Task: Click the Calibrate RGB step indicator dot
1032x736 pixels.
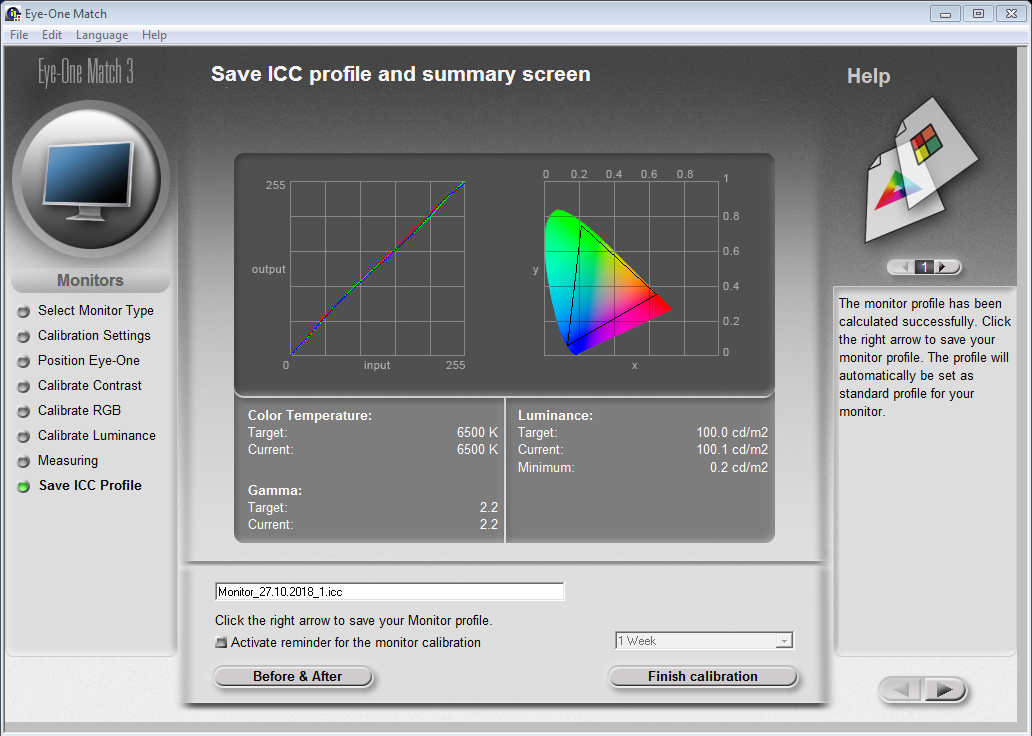Action: tap(24, 411)
